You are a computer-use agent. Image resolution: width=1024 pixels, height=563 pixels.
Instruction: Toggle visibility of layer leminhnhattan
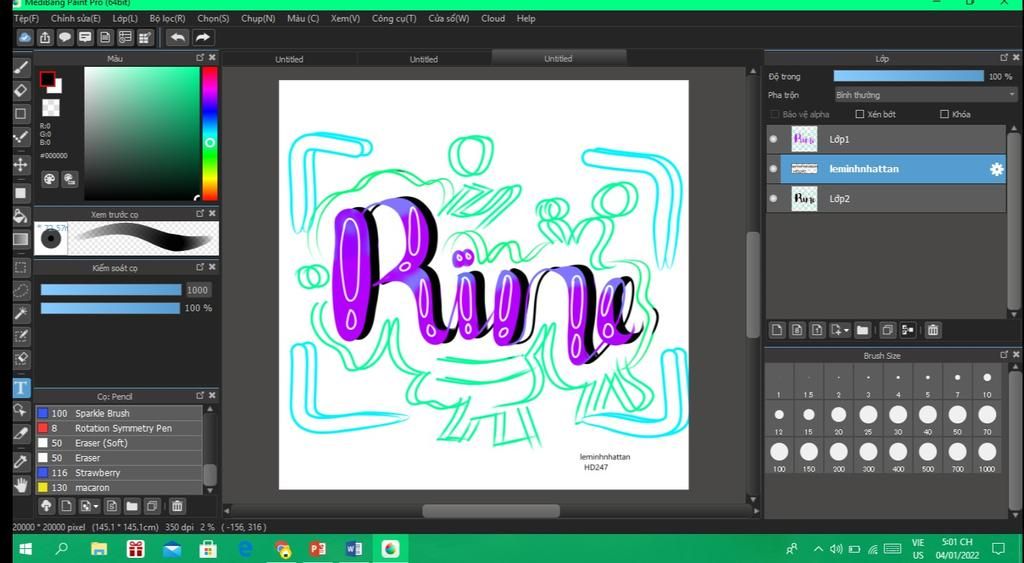(x=774, y=169)
